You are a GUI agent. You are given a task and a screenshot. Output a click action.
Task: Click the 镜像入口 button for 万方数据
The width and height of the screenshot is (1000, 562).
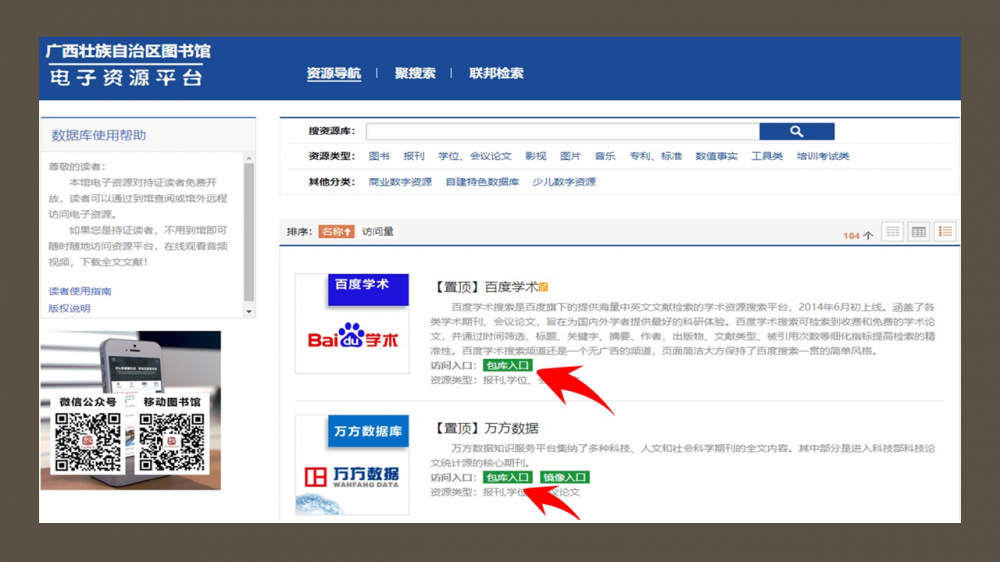(x=565, y=478)
